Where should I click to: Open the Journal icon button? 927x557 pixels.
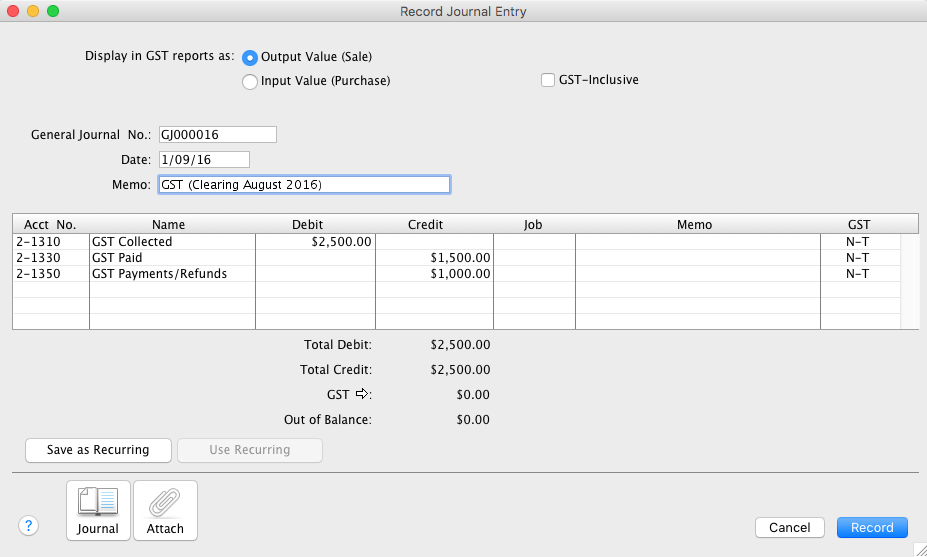[x=98, y=510]
